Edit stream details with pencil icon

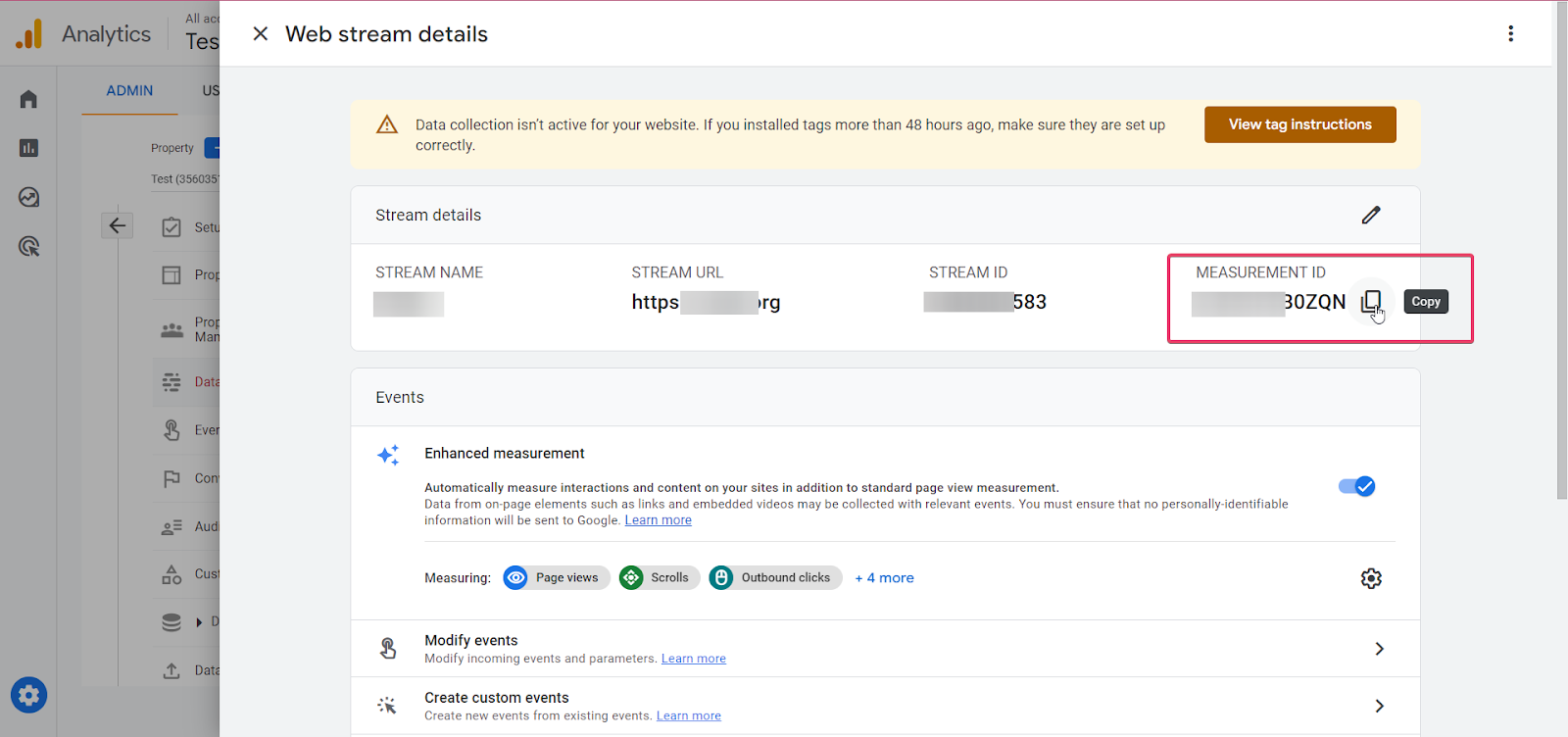point(1370,215)
